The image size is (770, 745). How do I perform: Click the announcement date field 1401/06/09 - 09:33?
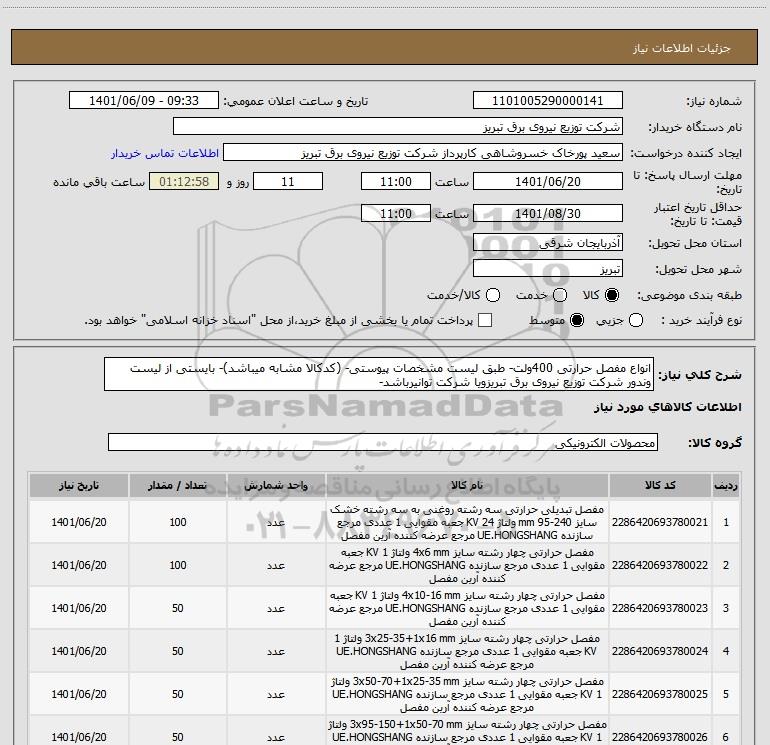pos(144,101)
